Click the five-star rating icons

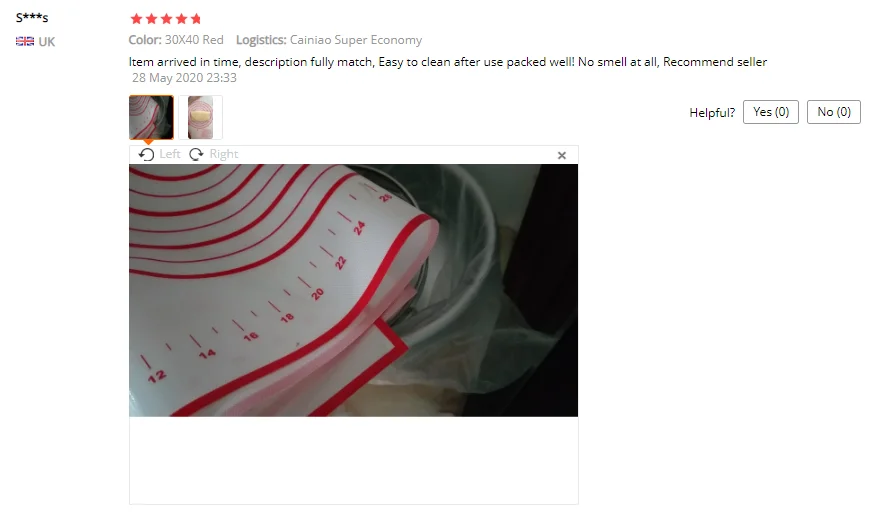(x=166, y=19)
